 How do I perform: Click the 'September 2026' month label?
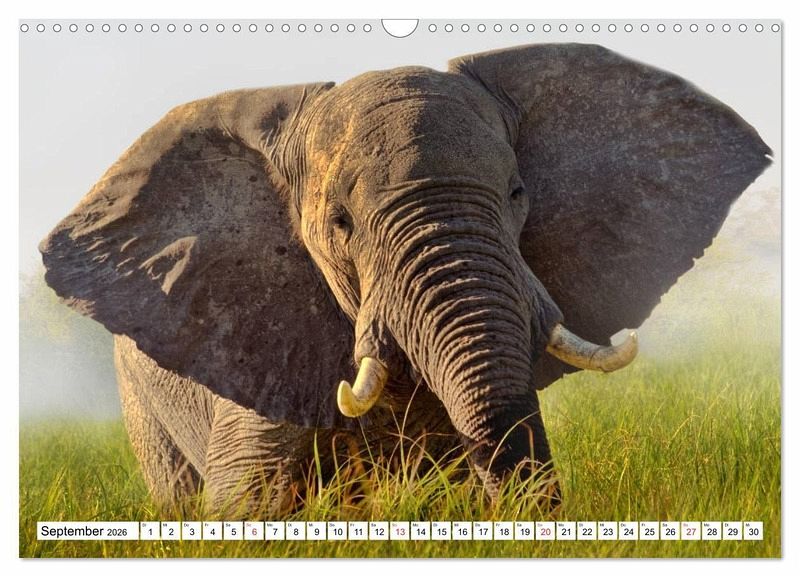(84, 531)
